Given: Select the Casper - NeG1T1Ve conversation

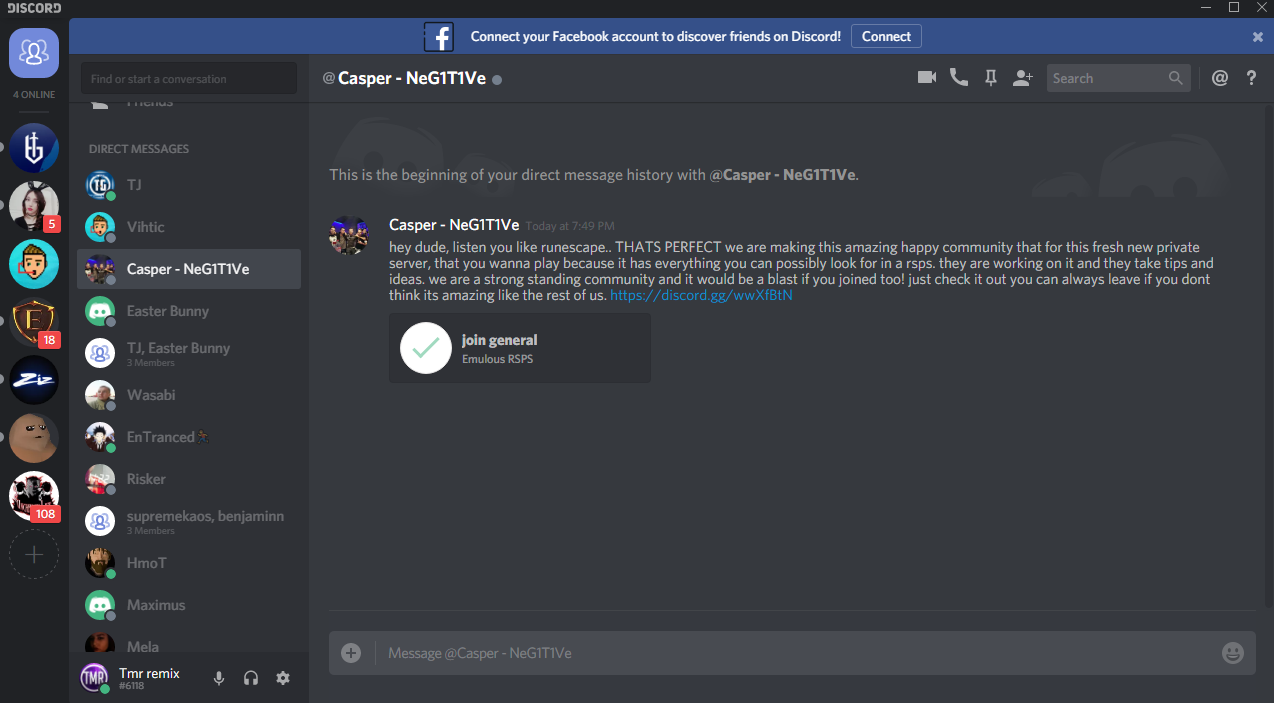Looking at the screenshot, I should 189,269.
